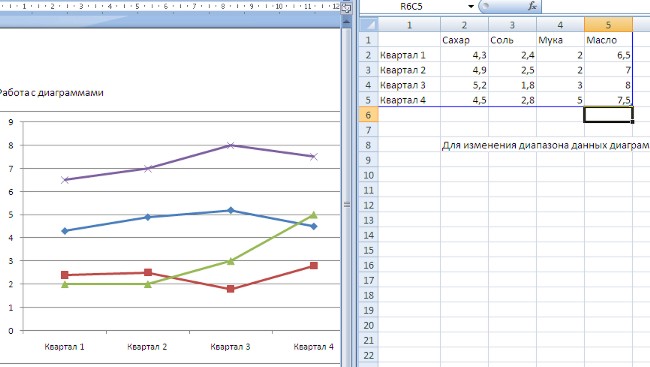The height and width of the screenshot is (367, 650).
Task: Click the cell with value 4,9
Action: 464,70
